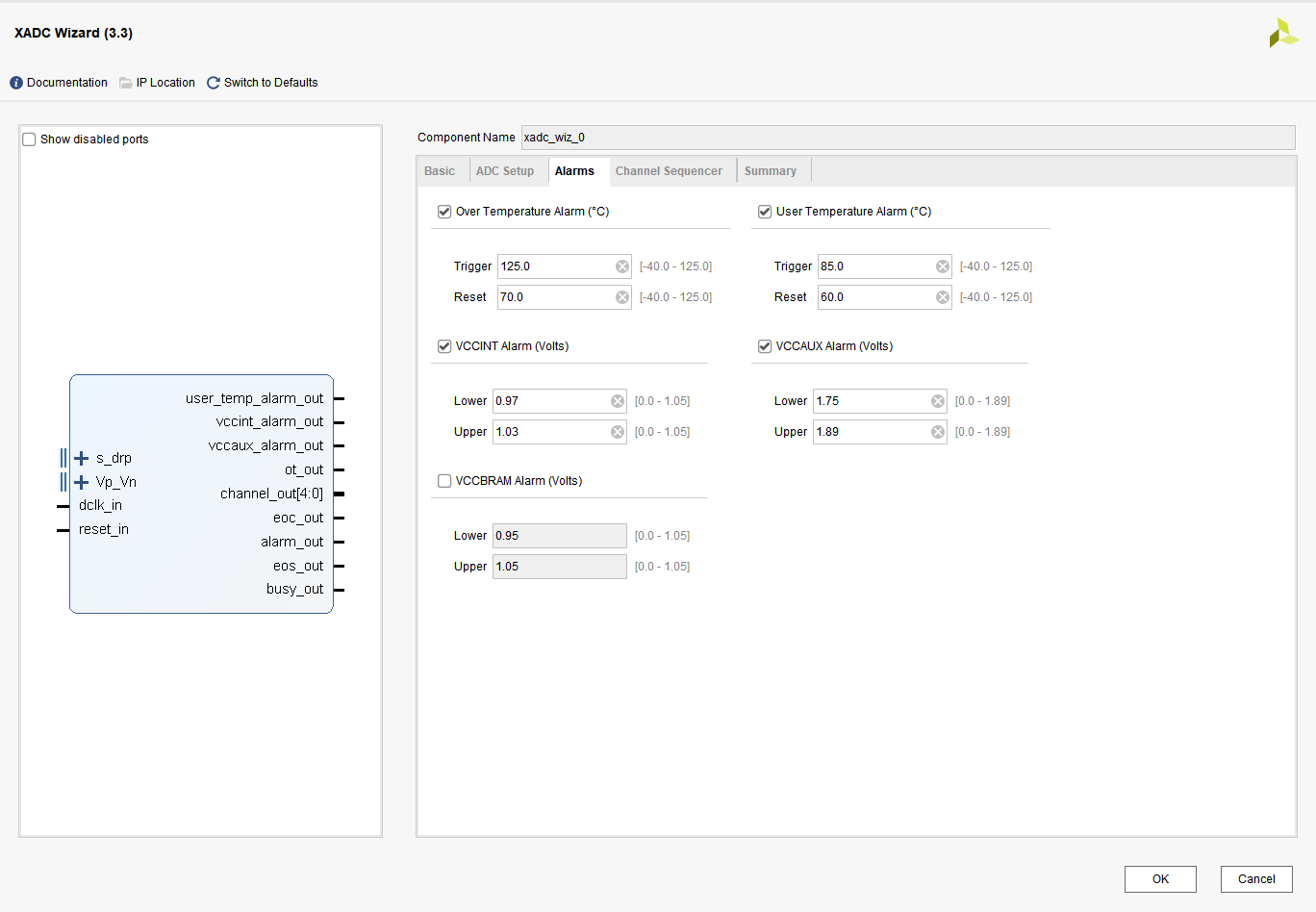Clear the User Temperature Trigger value
The height and width of the screenshot is (912, 1316).
(943, 266)
